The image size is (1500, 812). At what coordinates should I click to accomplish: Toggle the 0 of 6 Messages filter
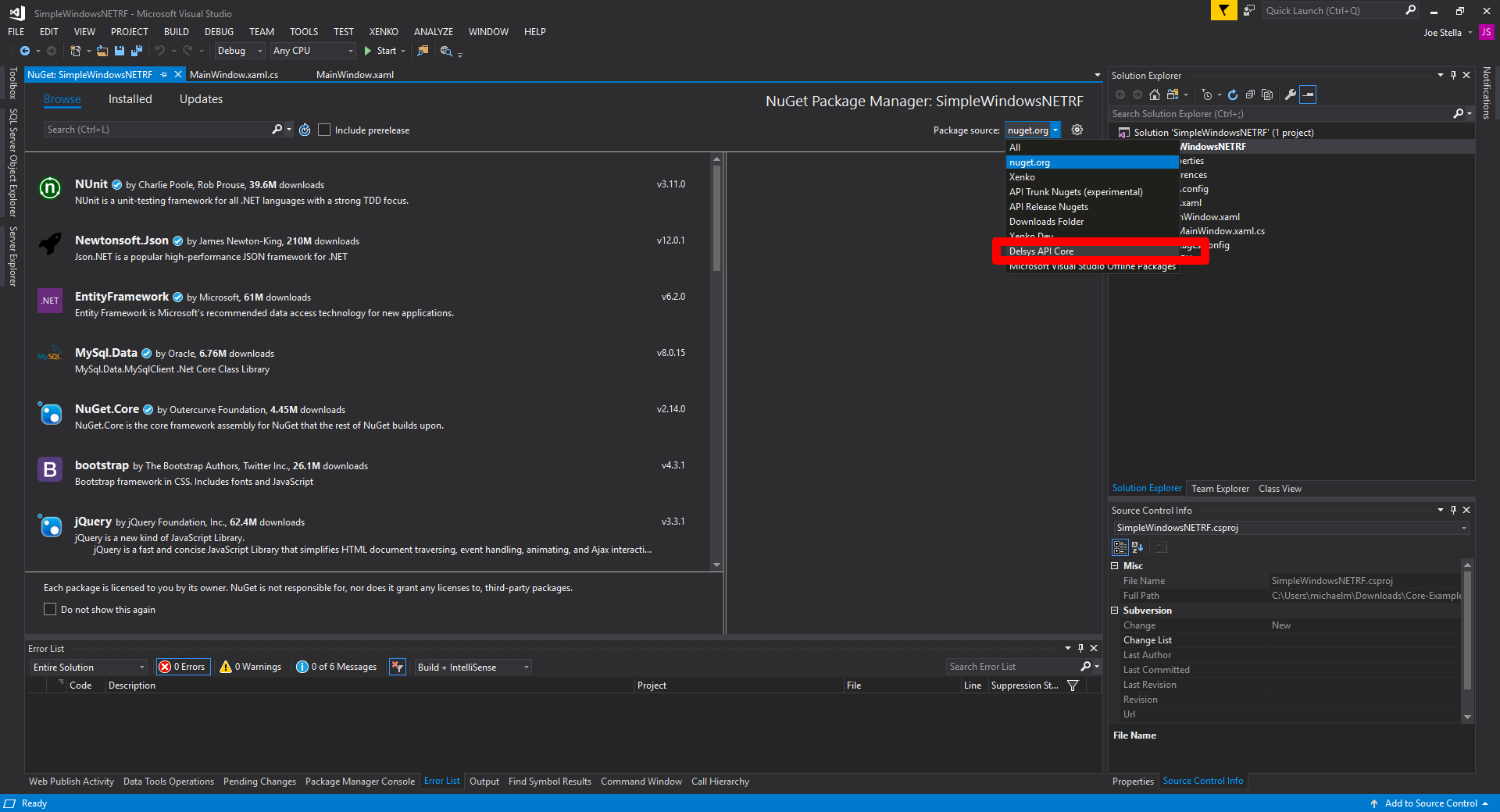point(337,667)
